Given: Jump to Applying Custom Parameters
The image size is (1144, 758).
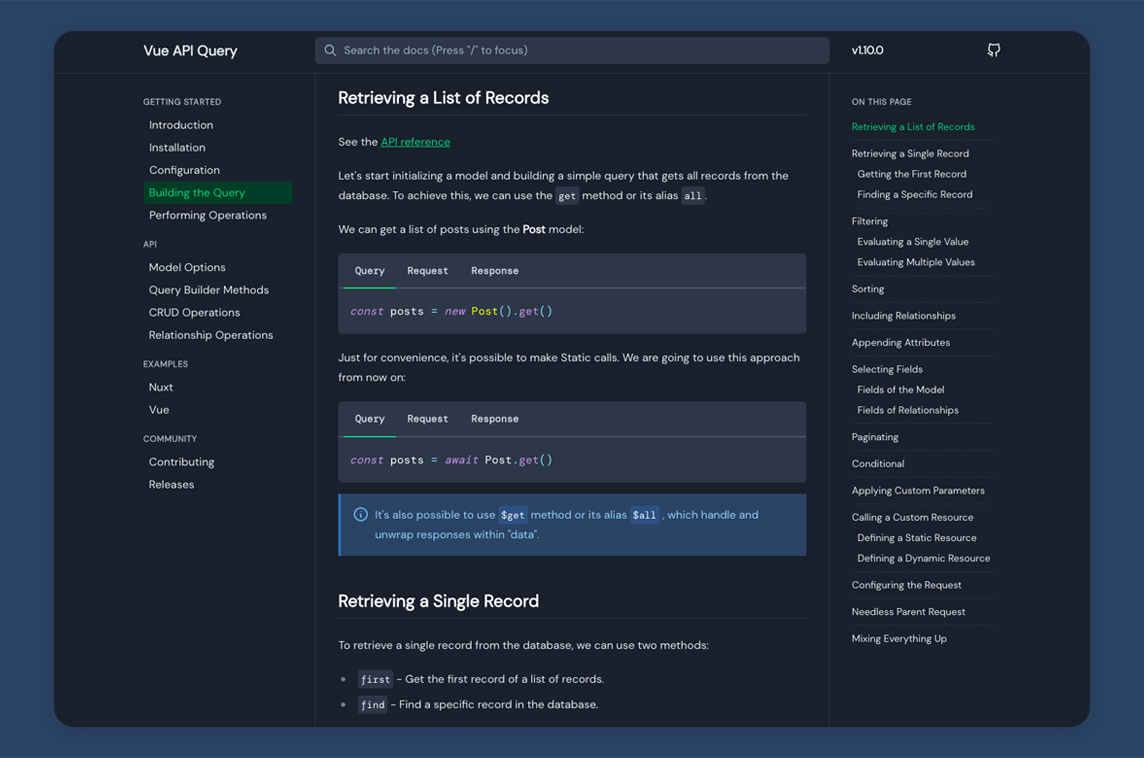Looking at the screenshot, I should pos(918,490).
